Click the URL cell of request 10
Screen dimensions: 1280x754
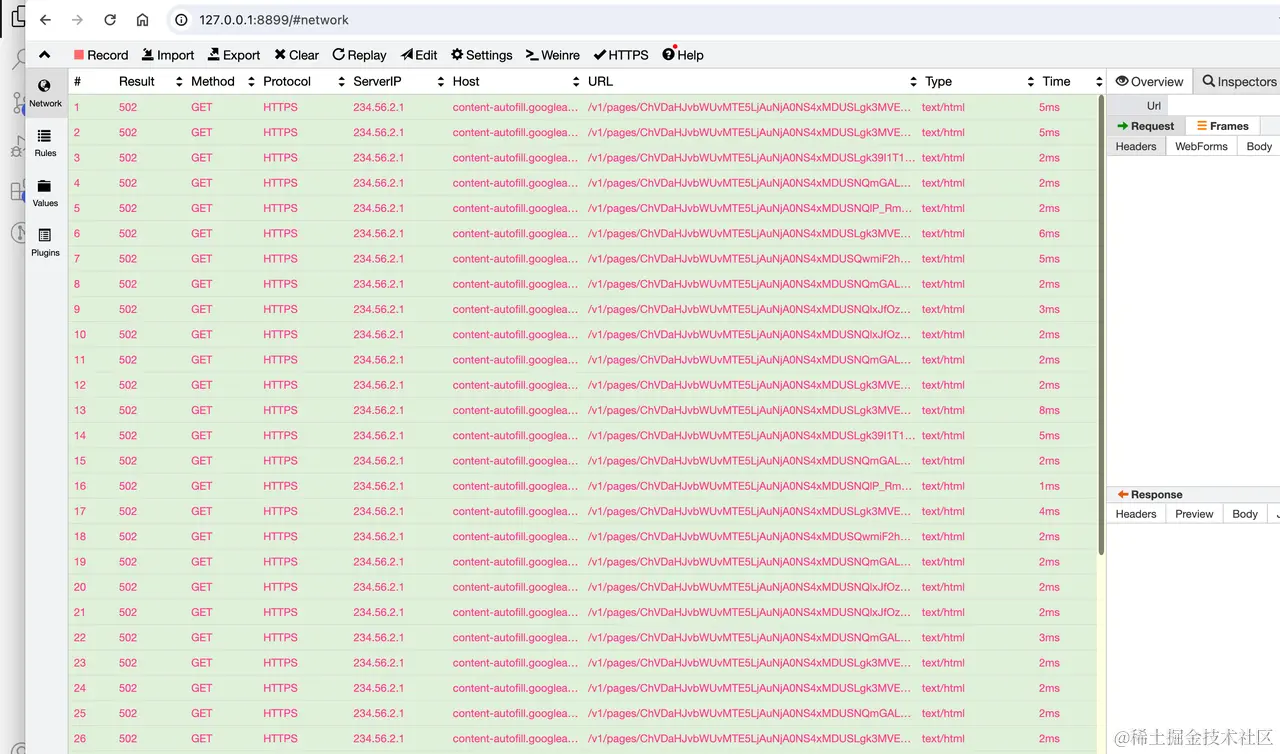(x=750, y=335)
